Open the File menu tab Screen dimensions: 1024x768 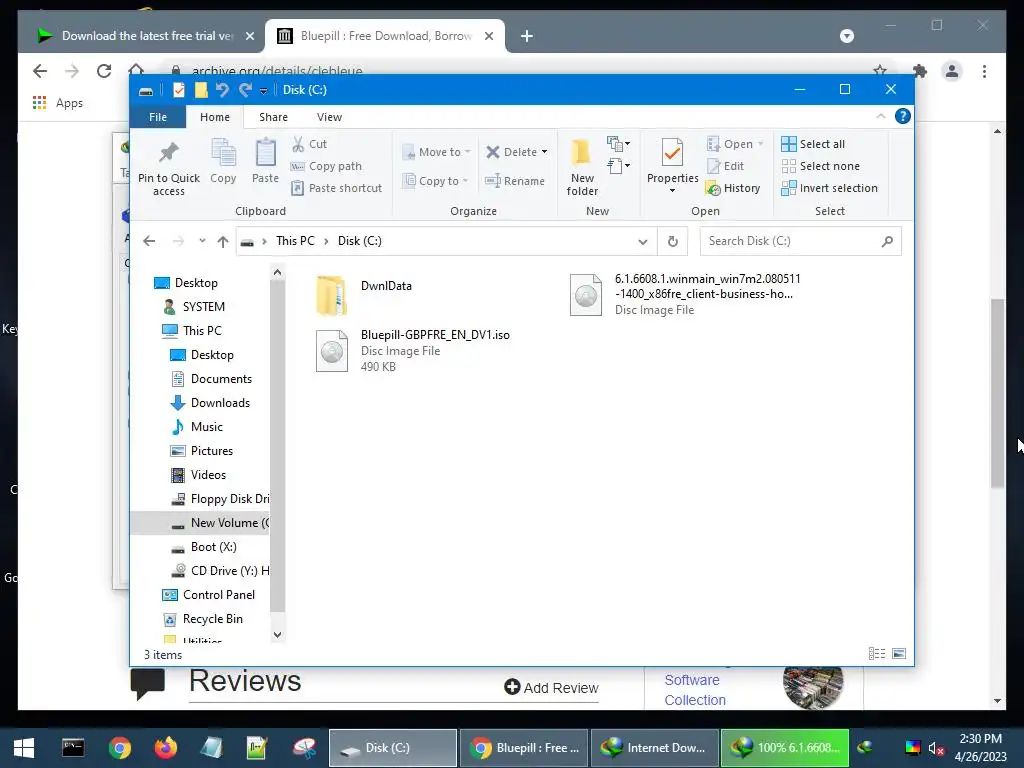pyautogui.click(x=158, y=117)
